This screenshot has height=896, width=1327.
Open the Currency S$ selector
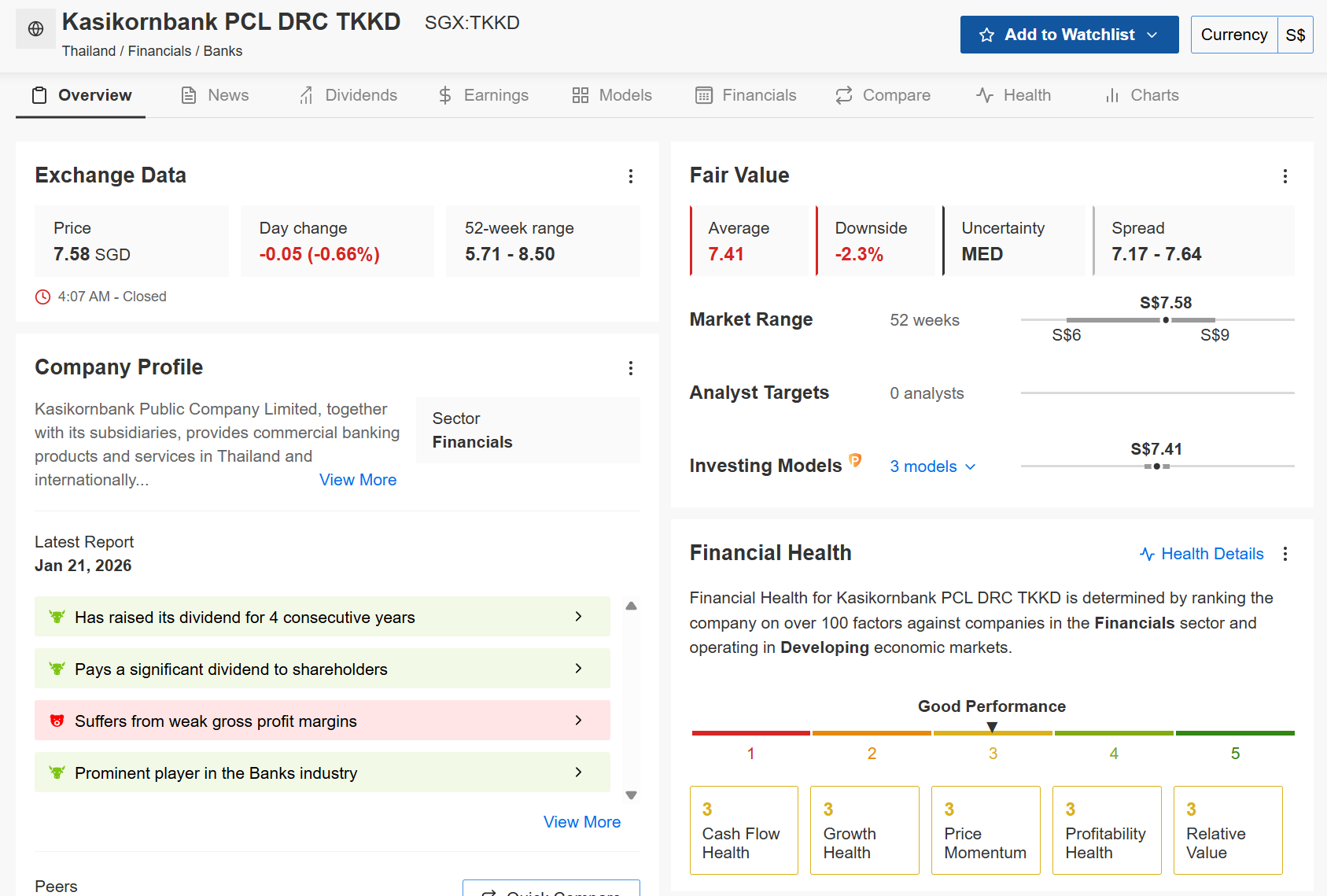(x=1252, y=35)
